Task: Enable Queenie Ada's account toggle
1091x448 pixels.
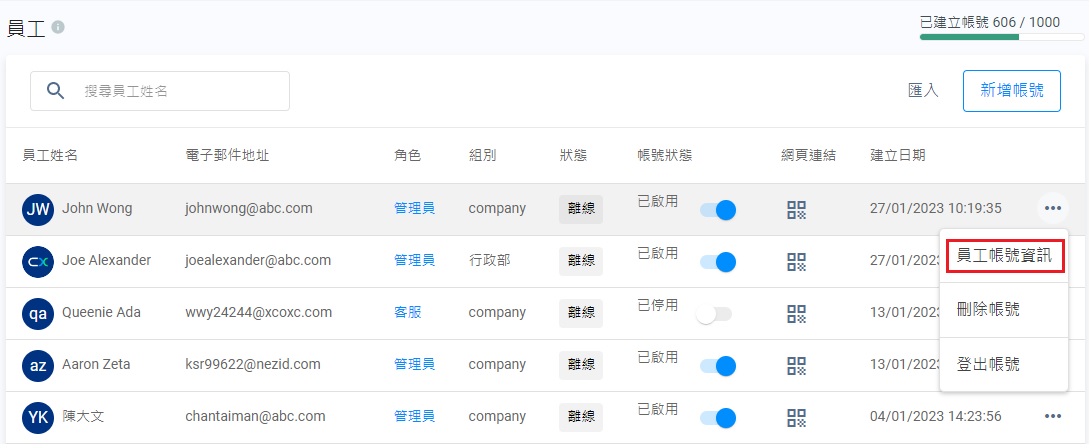Action: click(x=714, y=314)
